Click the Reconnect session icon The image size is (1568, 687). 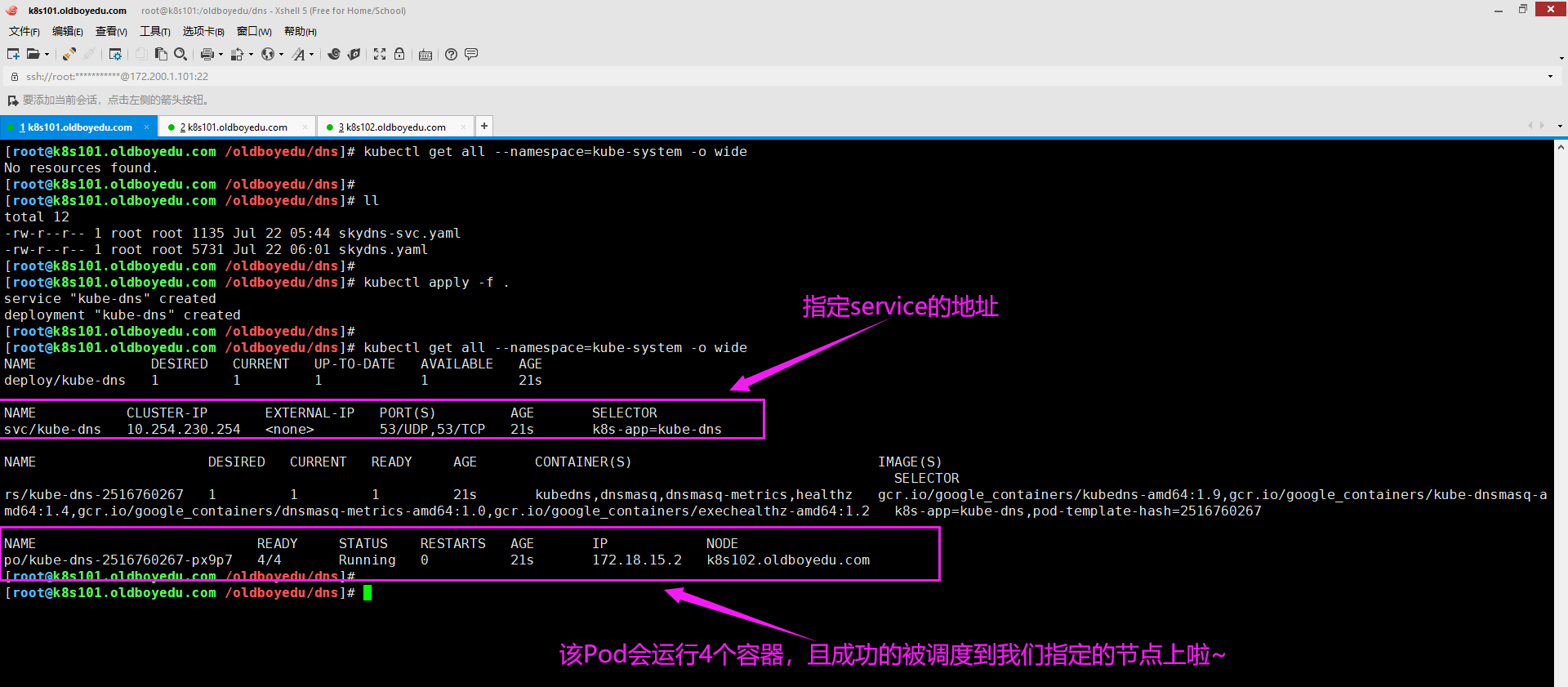click(69, 54)
